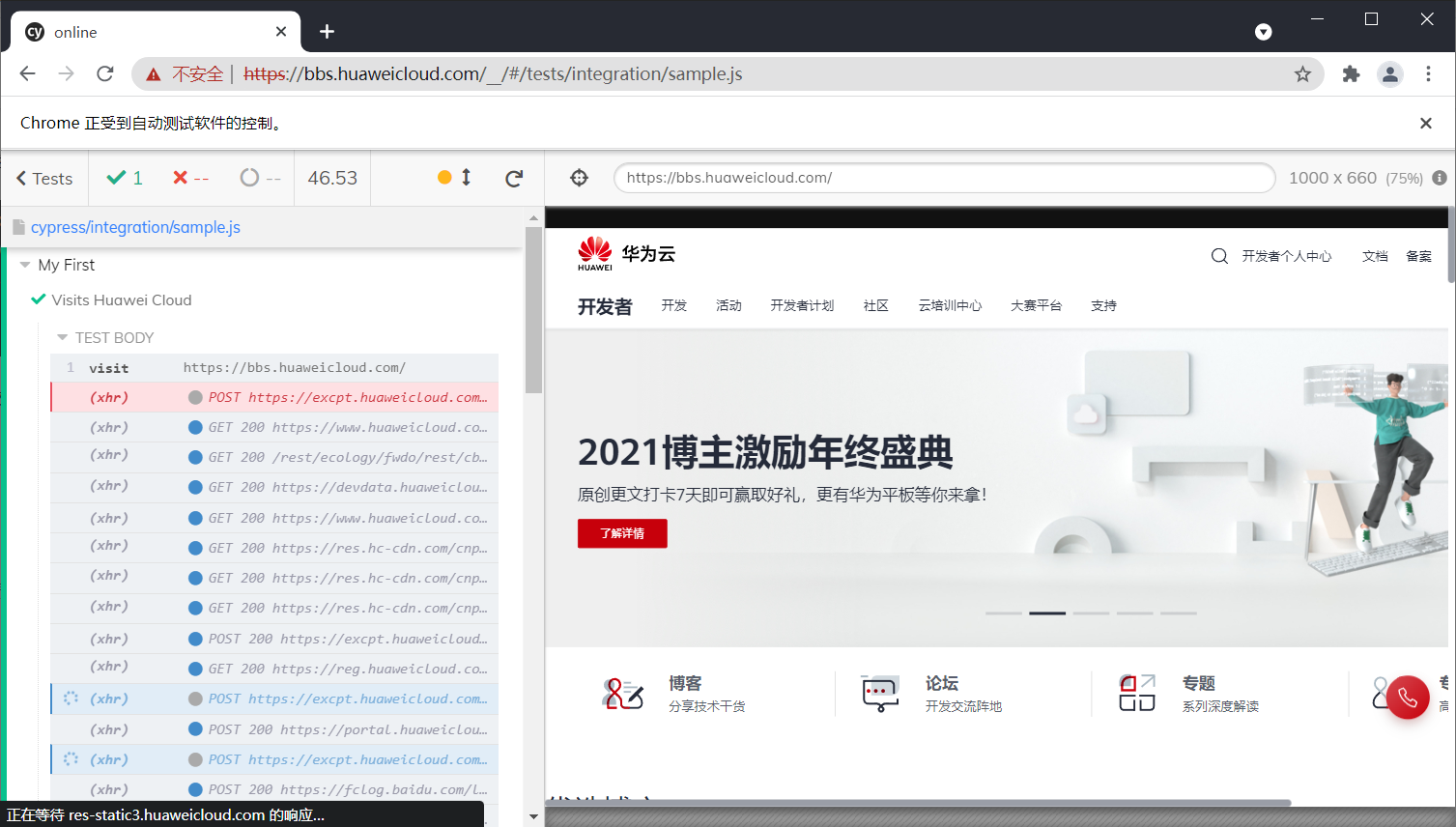Viewport: 1456px width, 827px height.
Task: Open the 开发者计划 navigation menu
Action: tap(802, 305)
